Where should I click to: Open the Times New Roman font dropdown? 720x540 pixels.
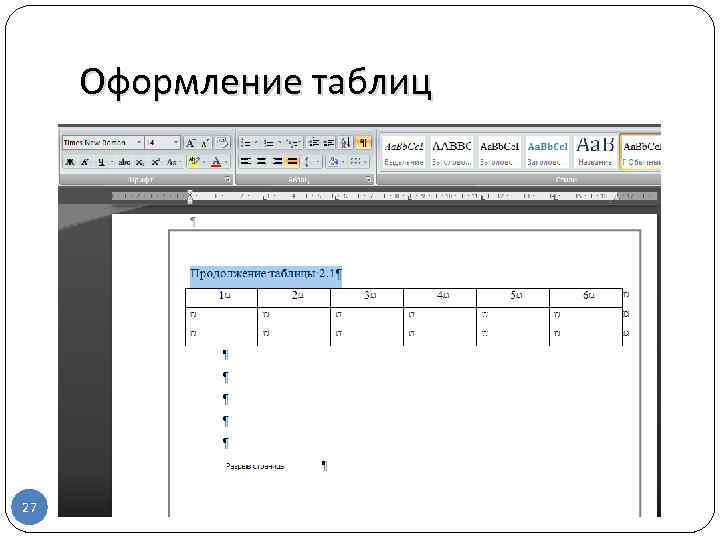click(x=139, y=143)
